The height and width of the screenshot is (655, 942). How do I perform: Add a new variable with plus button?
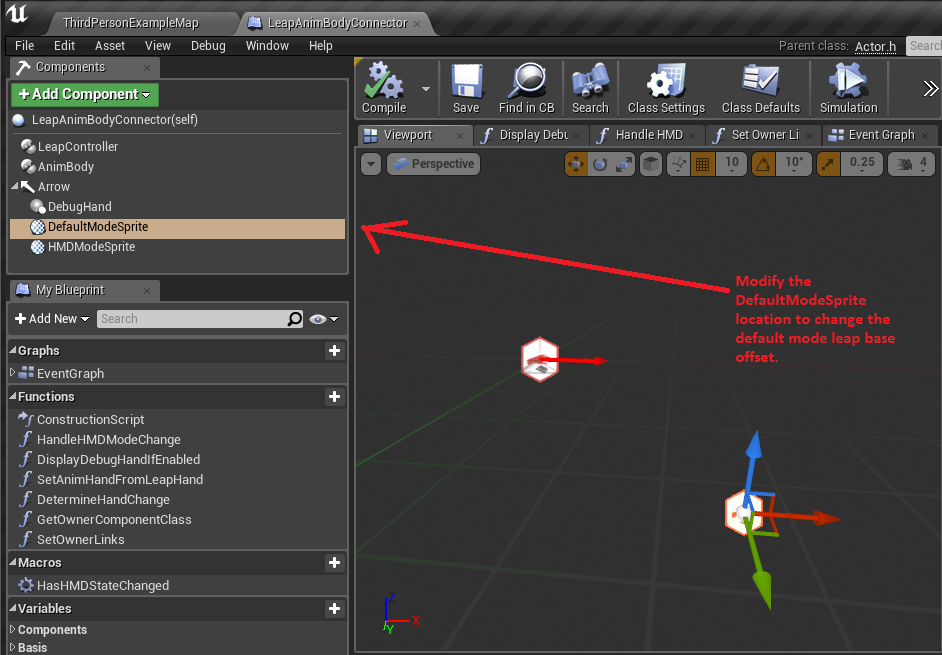tap(335, 609)
